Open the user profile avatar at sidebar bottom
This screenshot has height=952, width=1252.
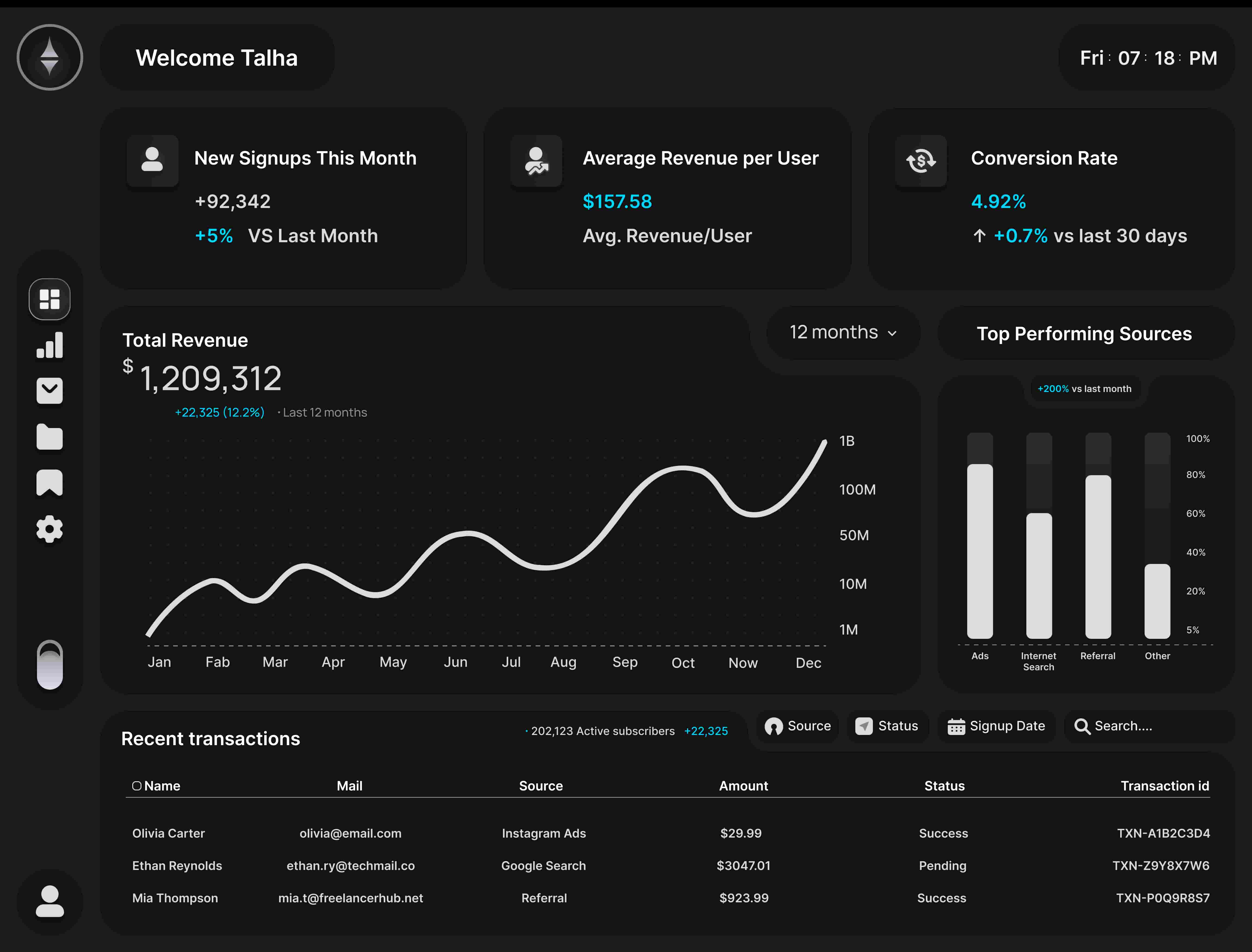50,902
